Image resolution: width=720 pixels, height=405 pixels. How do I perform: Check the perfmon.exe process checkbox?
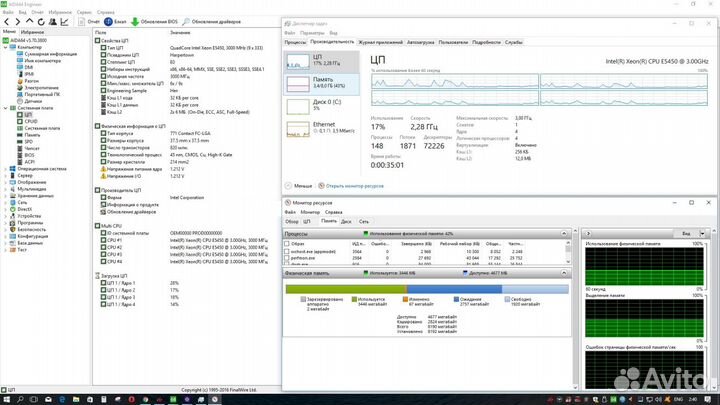(x=287, y=258)
